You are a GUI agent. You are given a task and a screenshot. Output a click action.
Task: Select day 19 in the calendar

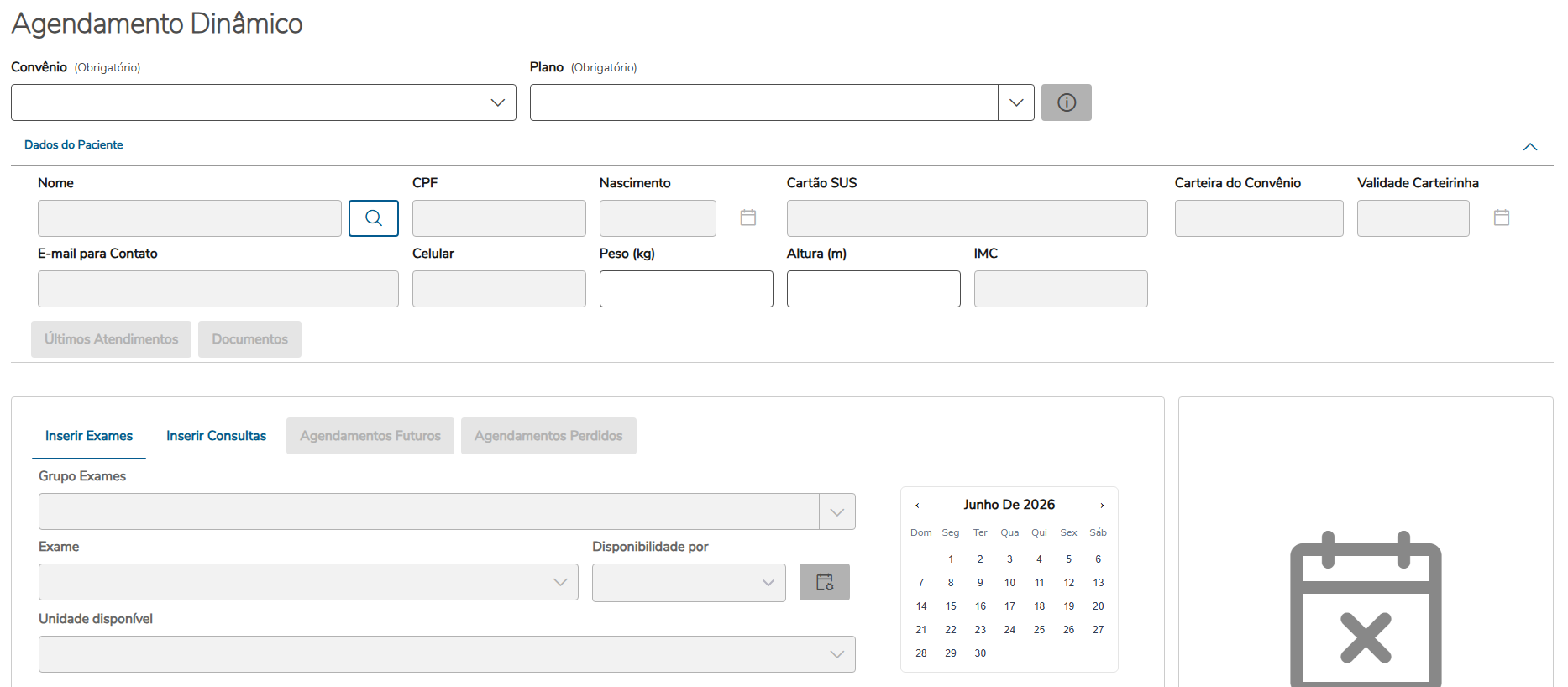[x=1068, y=606]
